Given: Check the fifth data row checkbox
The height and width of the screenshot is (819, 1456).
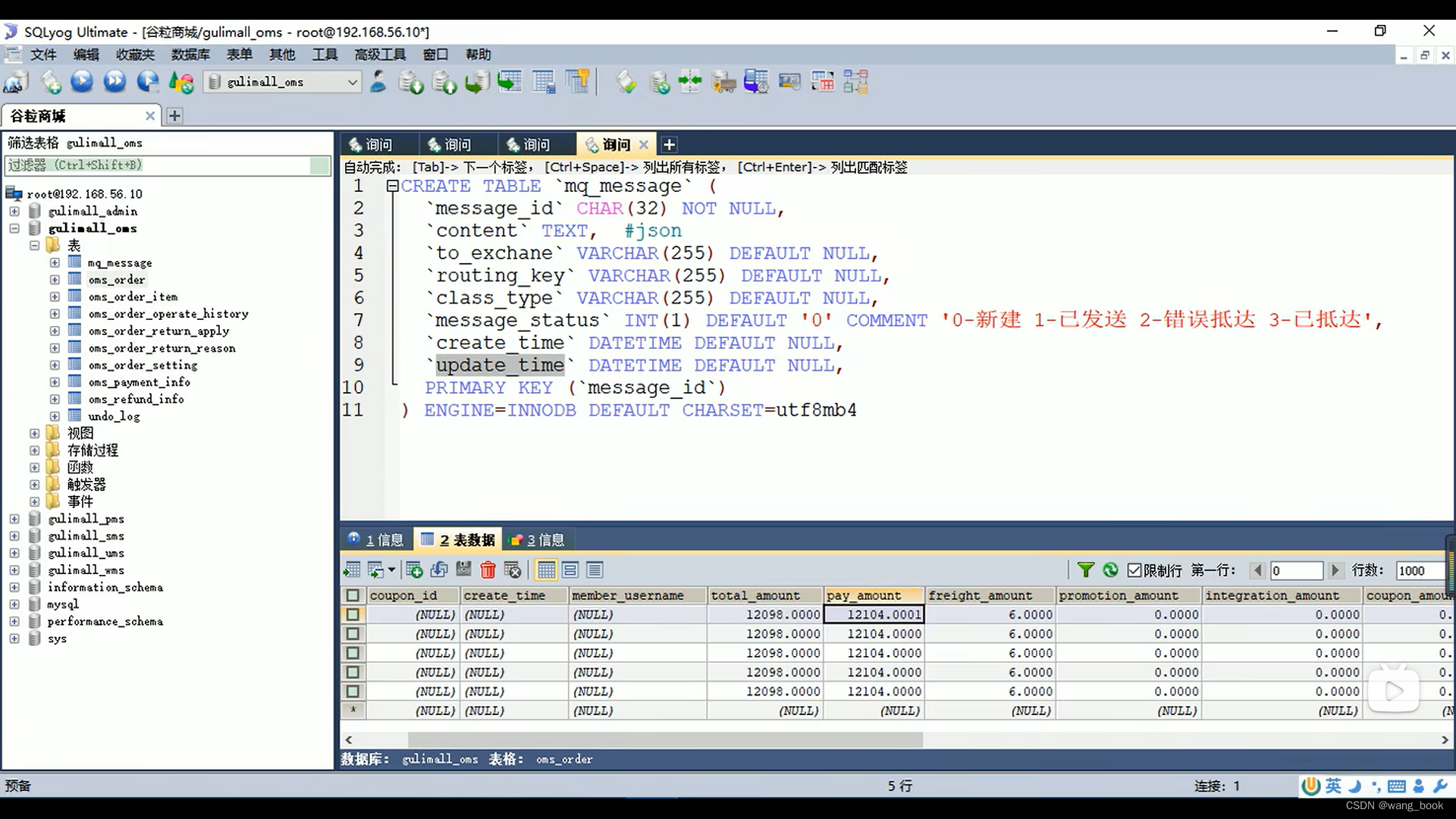Looking at the screenshot, I should 353,692.
